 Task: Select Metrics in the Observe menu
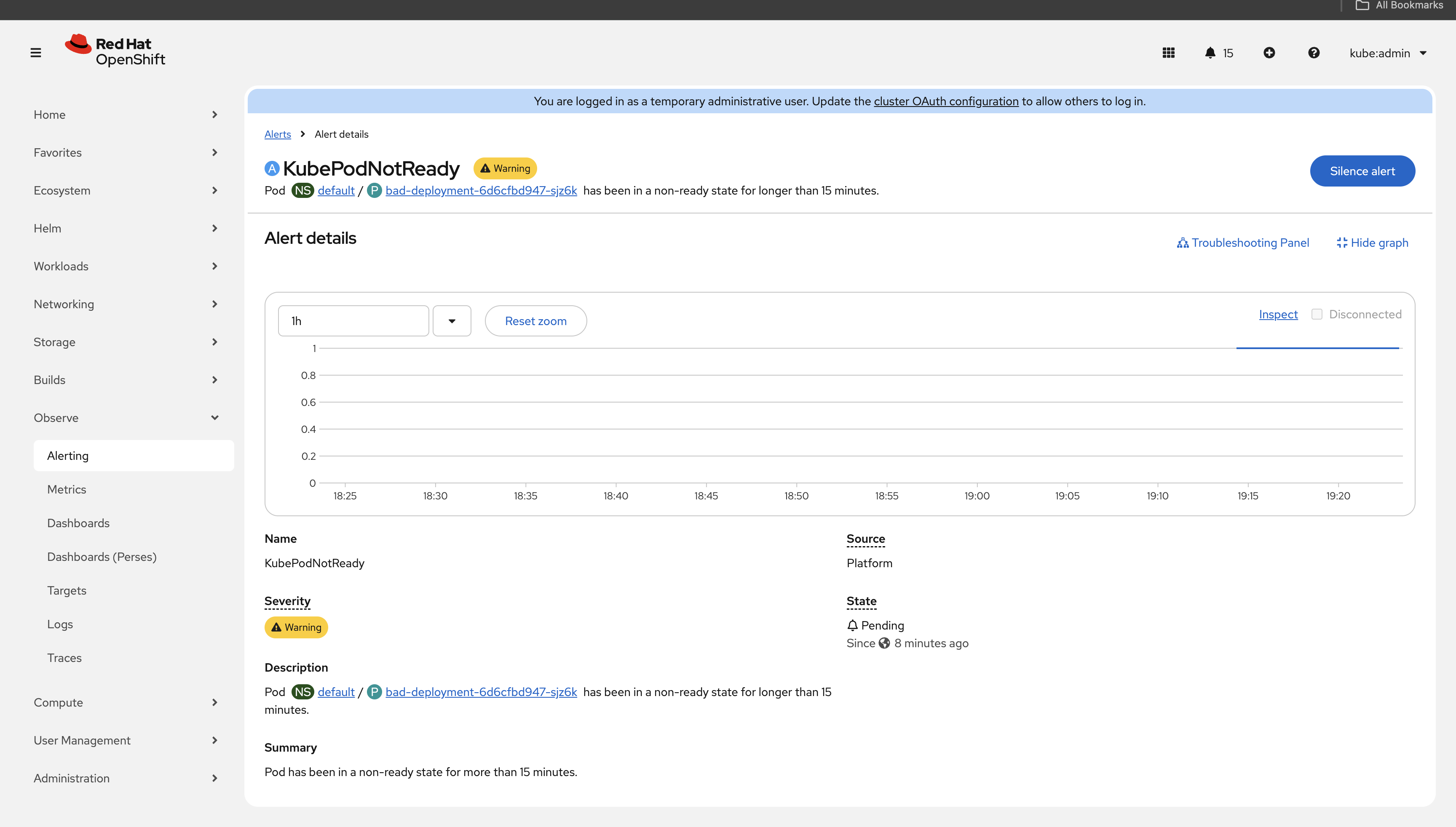click(x=67, y=489)
